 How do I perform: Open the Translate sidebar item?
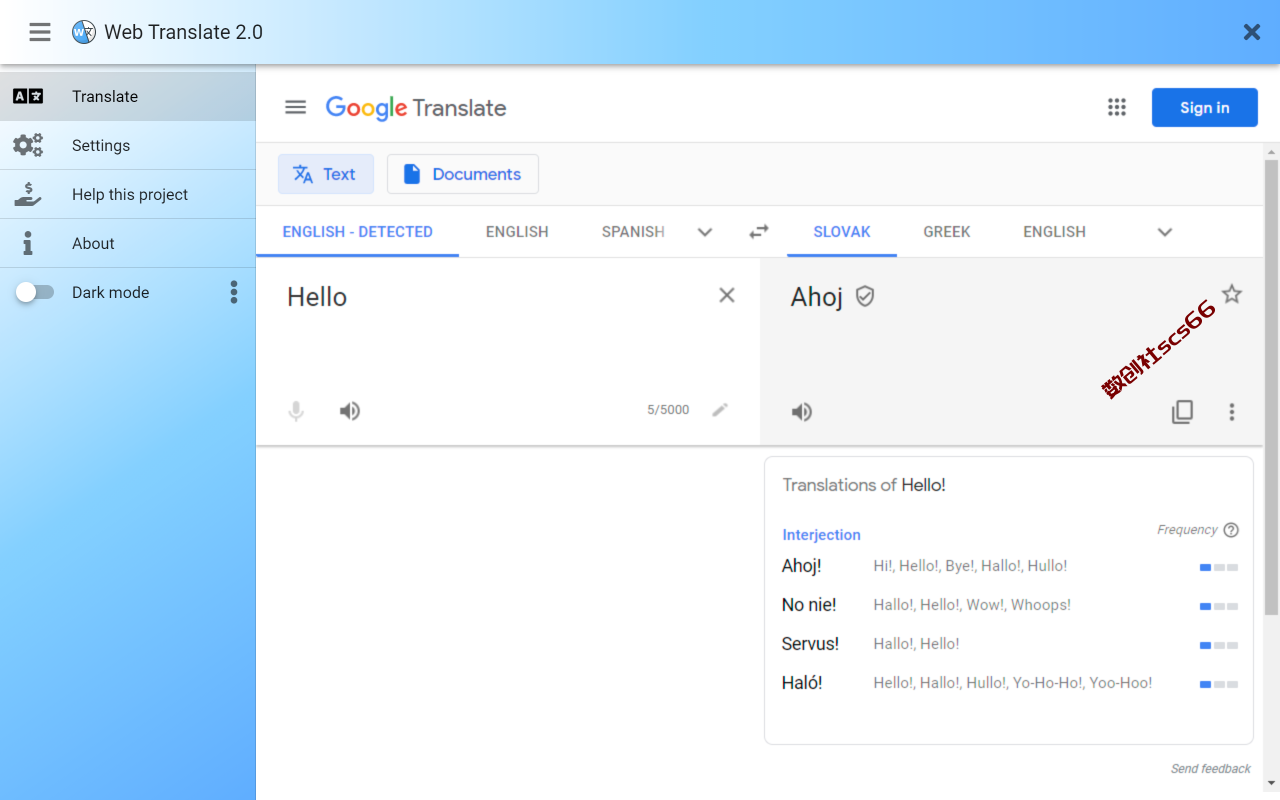(x=128, y=96)
